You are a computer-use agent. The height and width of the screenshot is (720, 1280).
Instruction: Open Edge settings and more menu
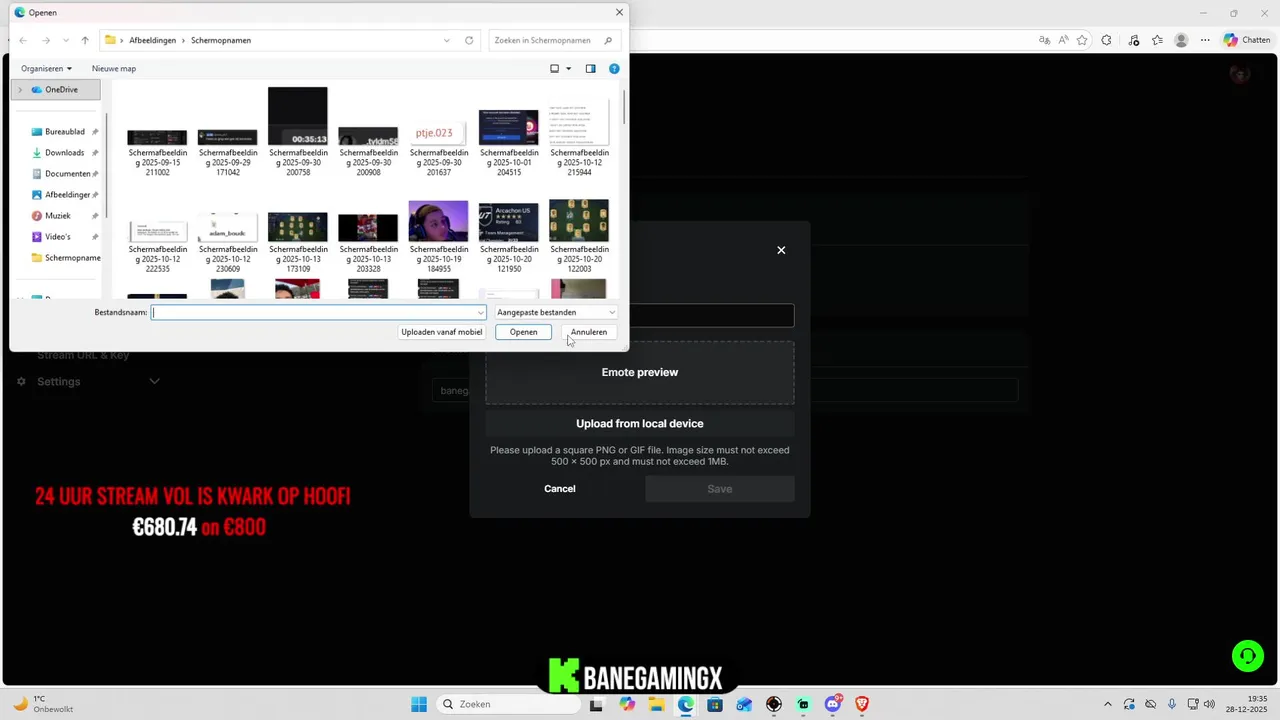(x=1205, y=40)
